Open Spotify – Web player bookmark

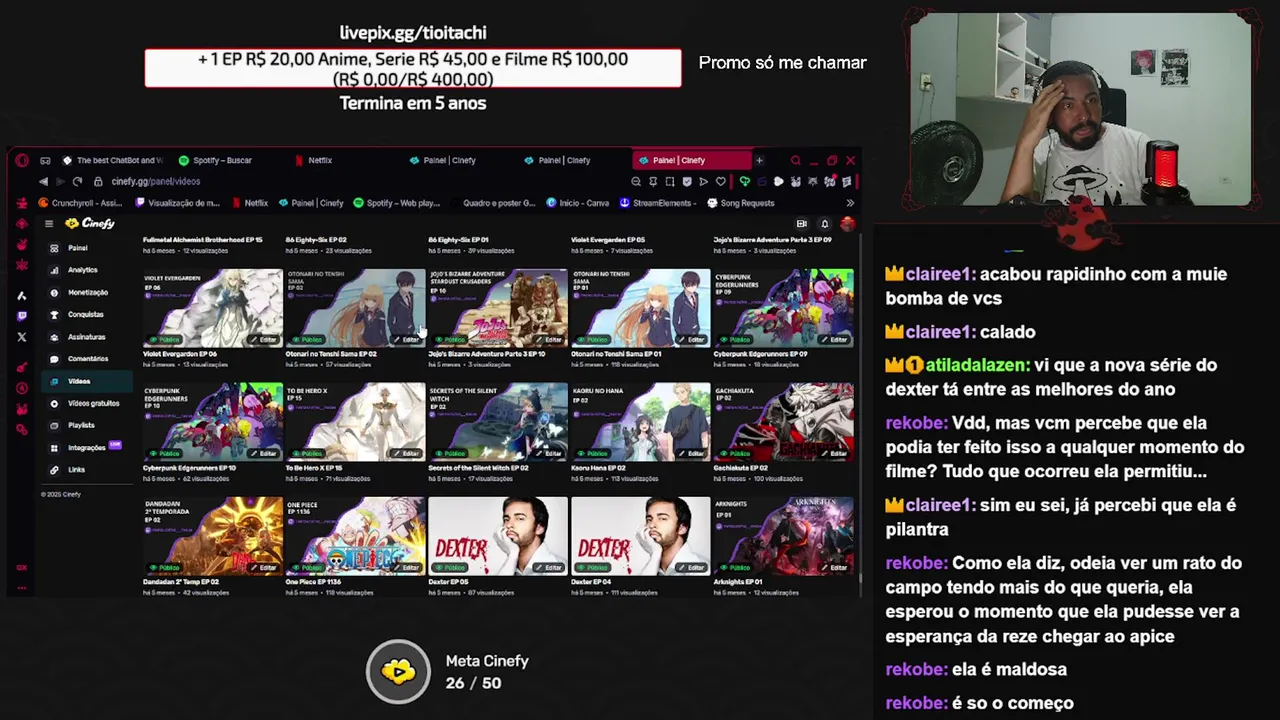coord(397,203)
